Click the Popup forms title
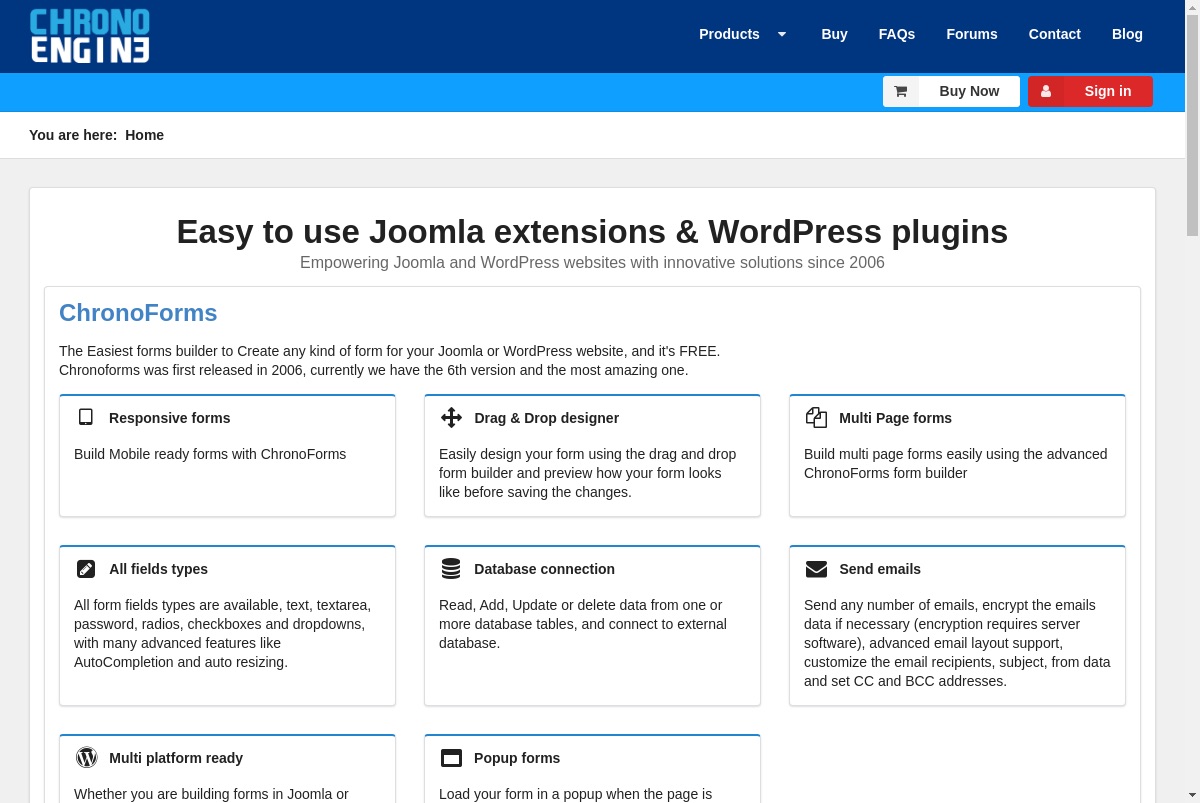Viewport: 1200px width, 803px height. tap(517, 758)
